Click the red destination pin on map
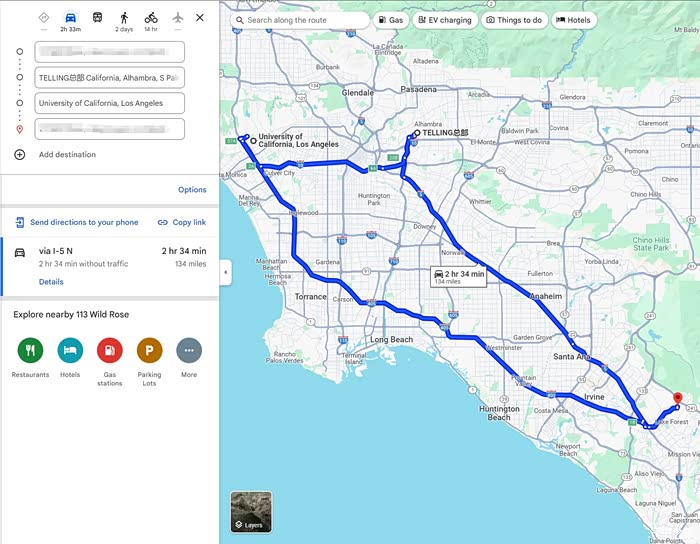 (x=678, y=398)
